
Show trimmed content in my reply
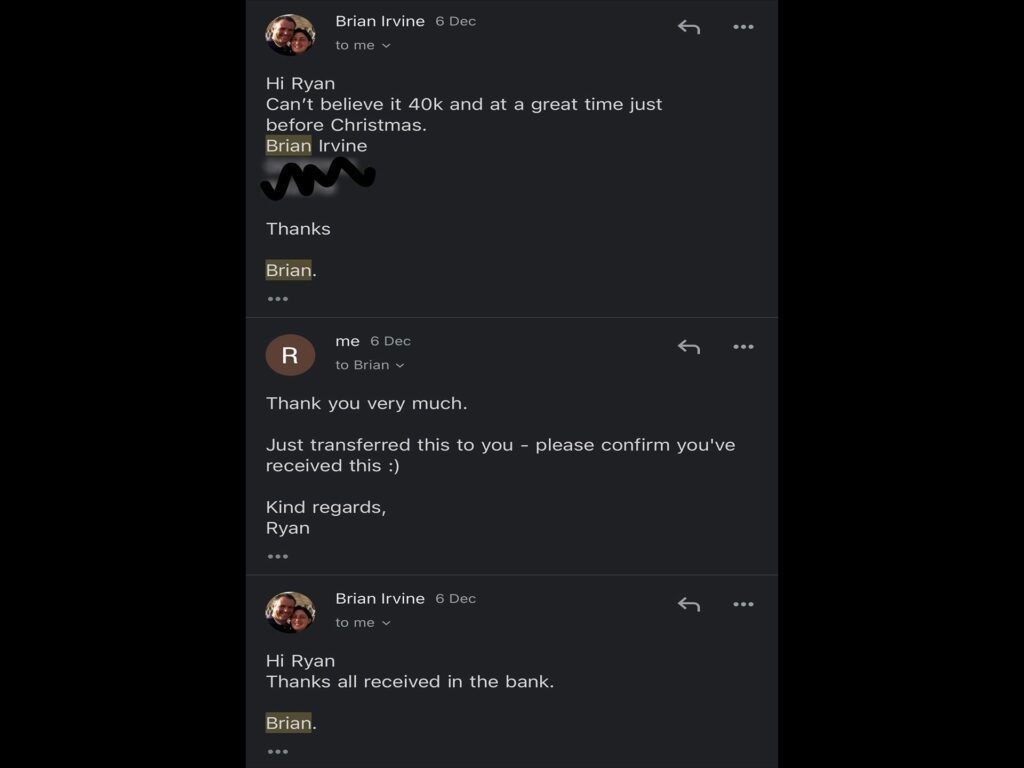pyautogui.click(x=277, y=557)
